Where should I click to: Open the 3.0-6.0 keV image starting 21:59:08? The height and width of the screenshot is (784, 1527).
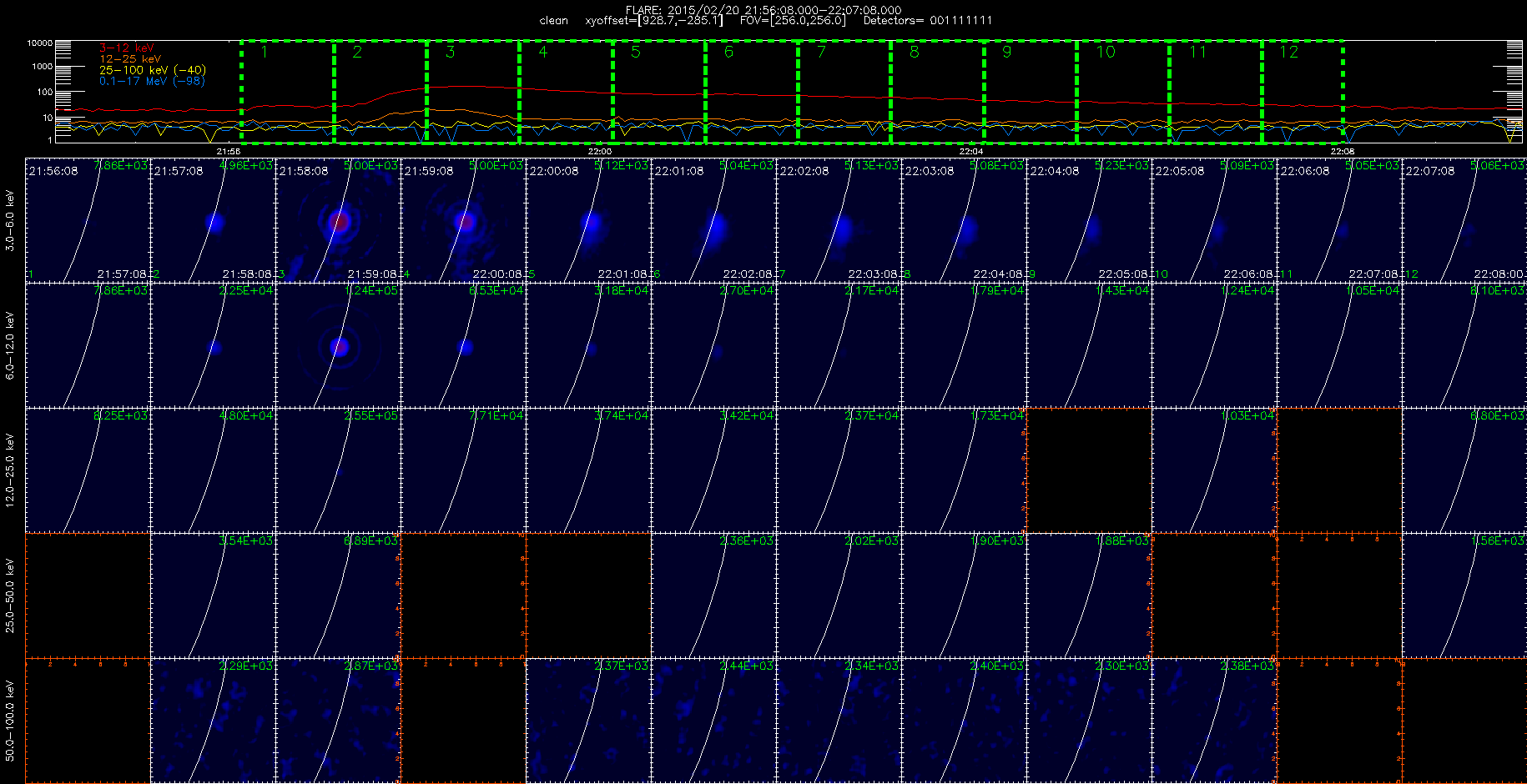click(x=463, y=220)
